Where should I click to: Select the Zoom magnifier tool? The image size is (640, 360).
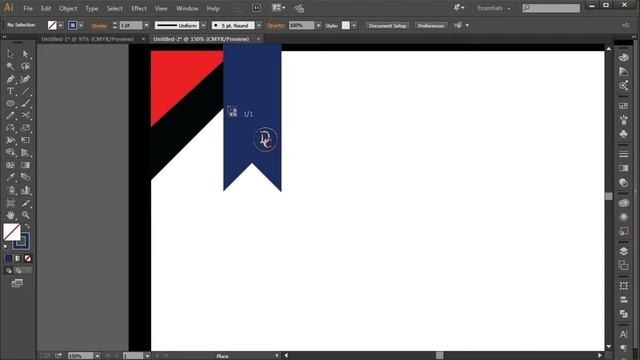point(25,215)
